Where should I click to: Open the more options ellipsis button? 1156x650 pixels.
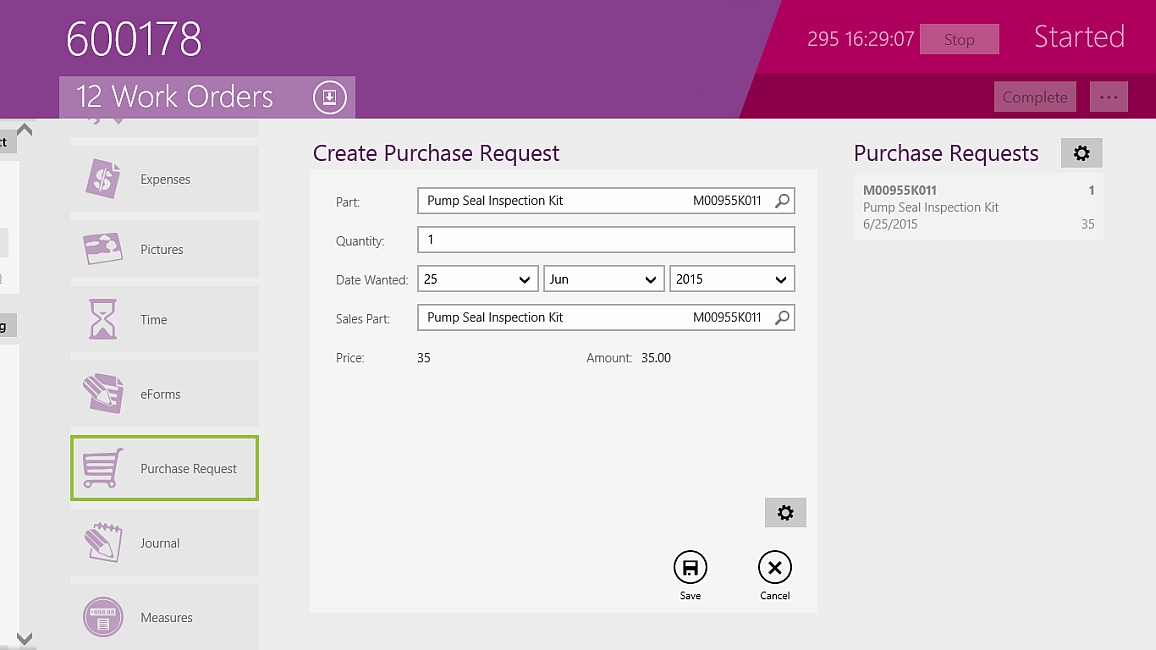1108,97
